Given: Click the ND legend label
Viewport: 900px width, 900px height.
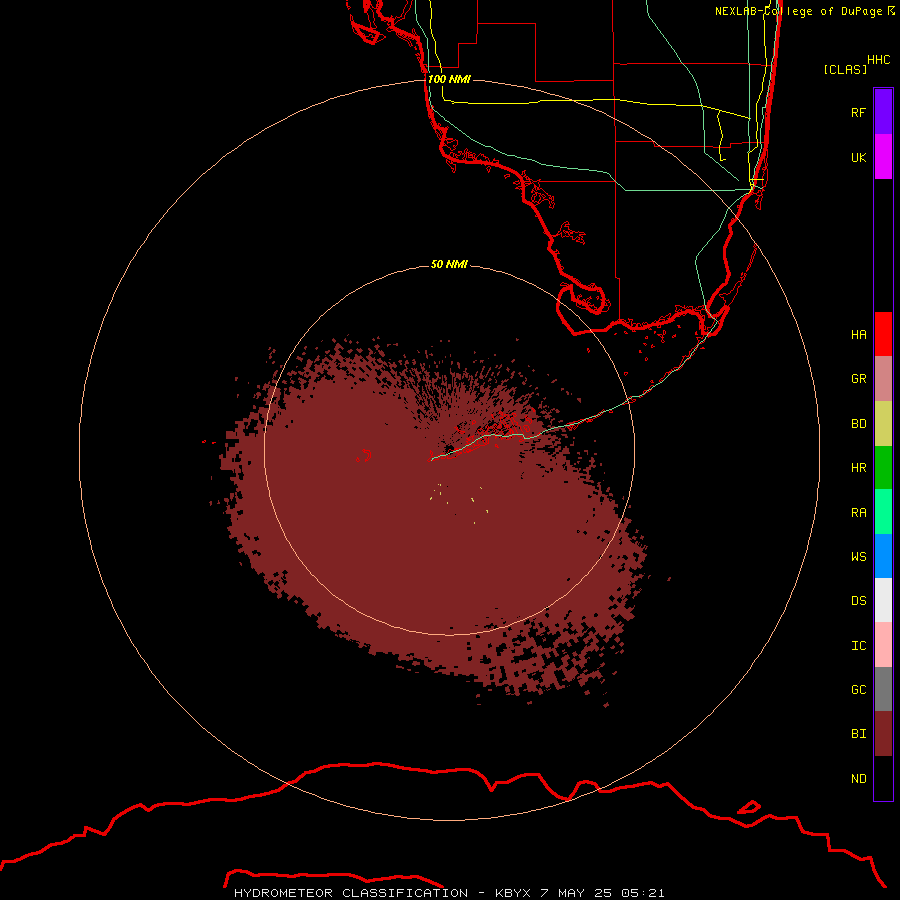Looking at the screenshot, I should click(858, 779).
